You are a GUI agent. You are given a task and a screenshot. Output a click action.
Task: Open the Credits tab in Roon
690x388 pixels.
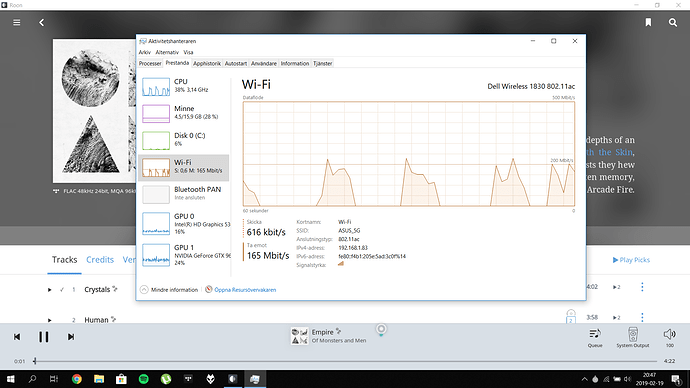point(100,260)
